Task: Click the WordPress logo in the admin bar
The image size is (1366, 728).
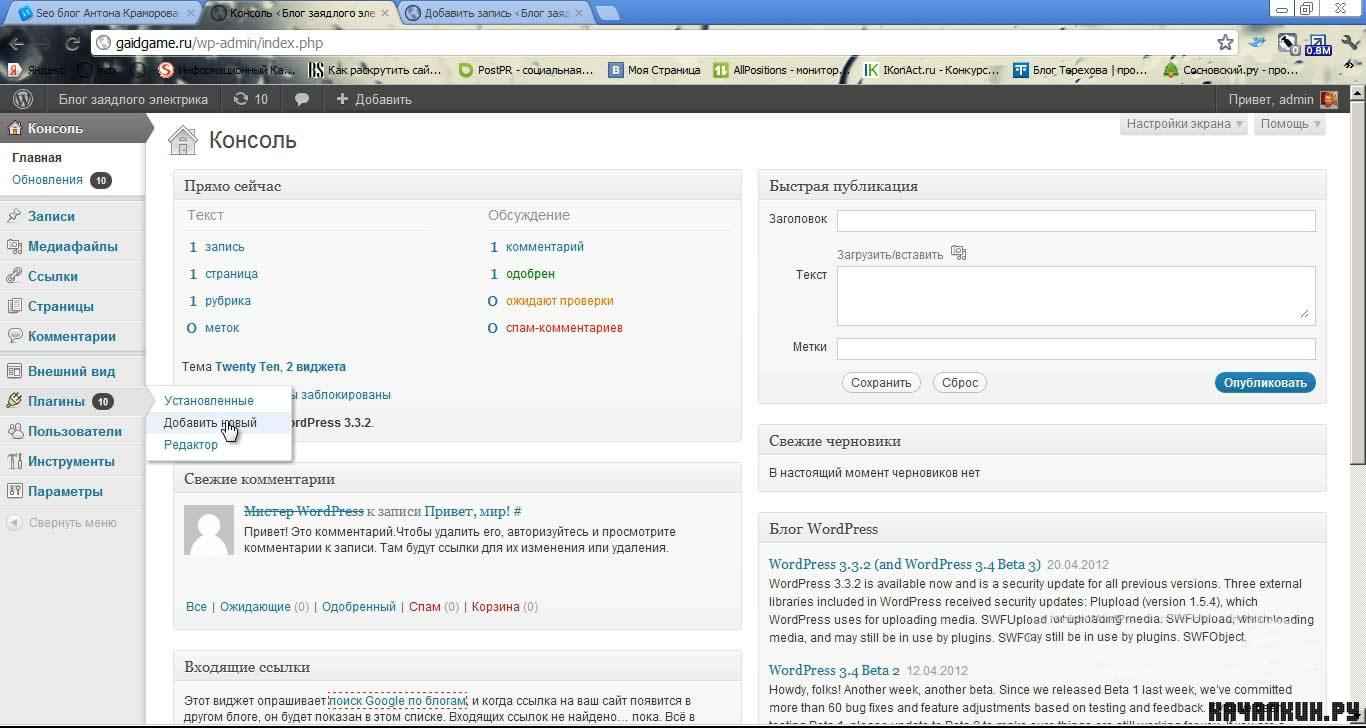Action: (x=23, y=99)
